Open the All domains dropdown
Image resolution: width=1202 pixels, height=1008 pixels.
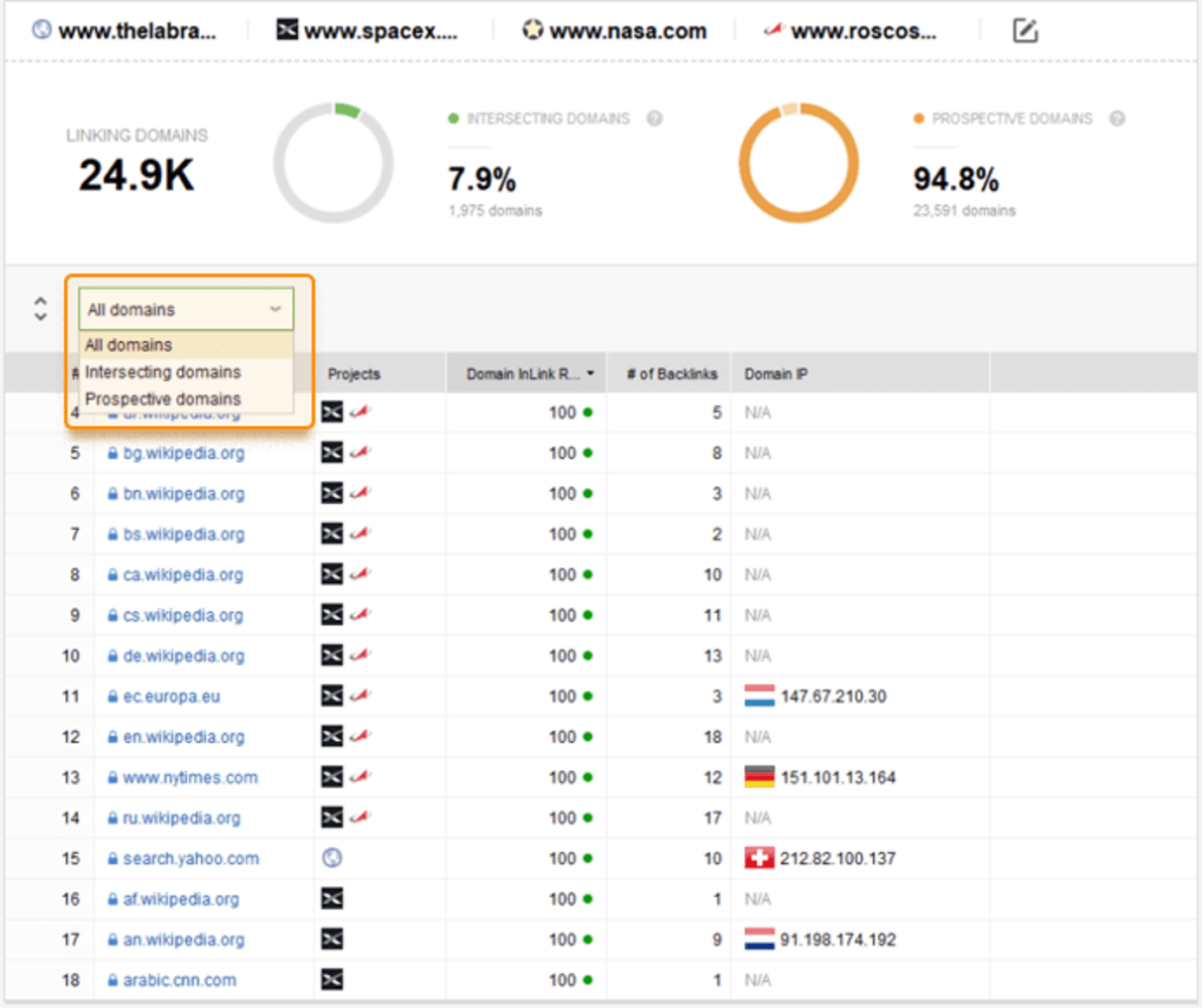click(185, 308)
